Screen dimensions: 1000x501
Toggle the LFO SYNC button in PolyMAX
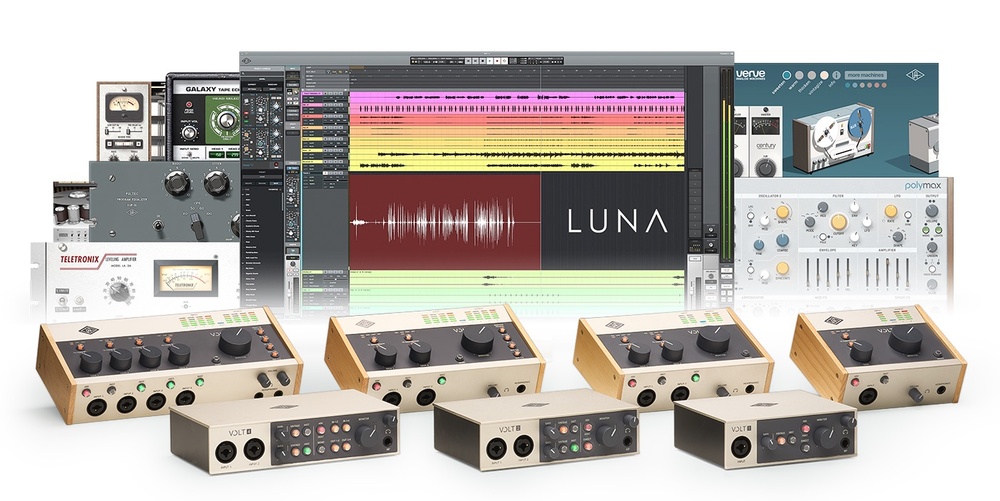click(x=908, y=215)
